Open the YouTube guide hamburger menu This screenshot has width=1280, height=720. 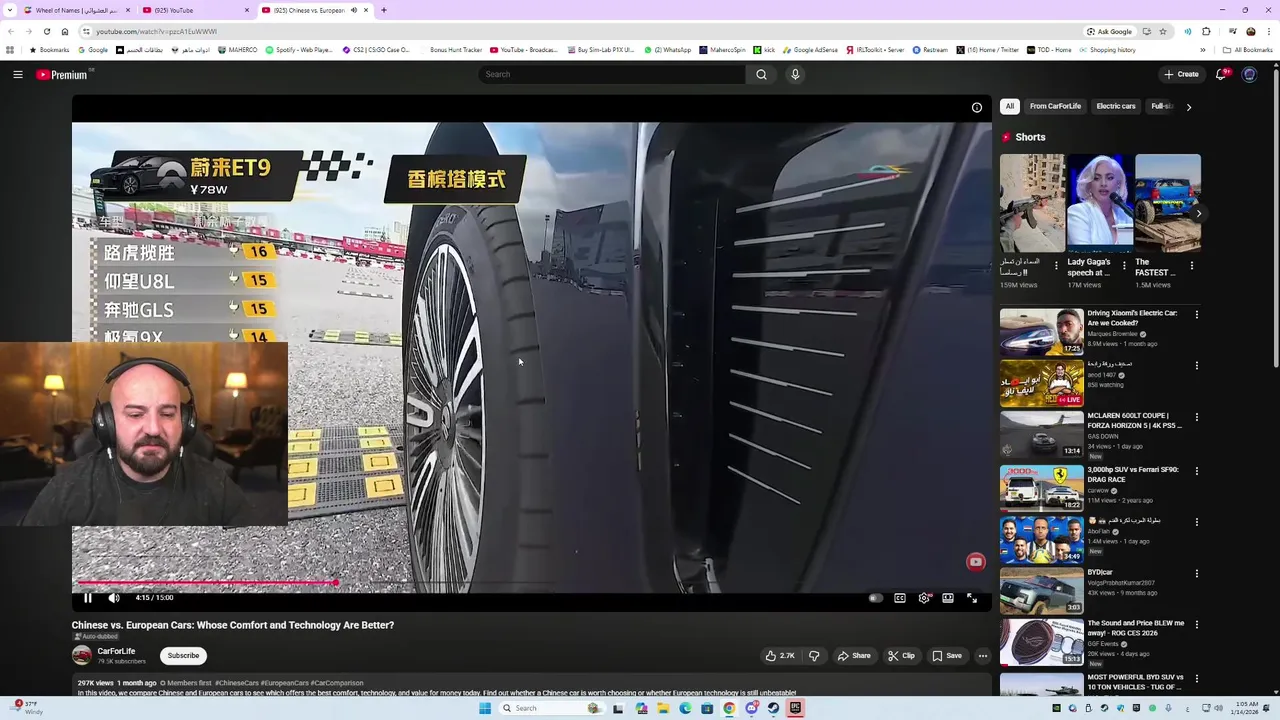(18, 74)
